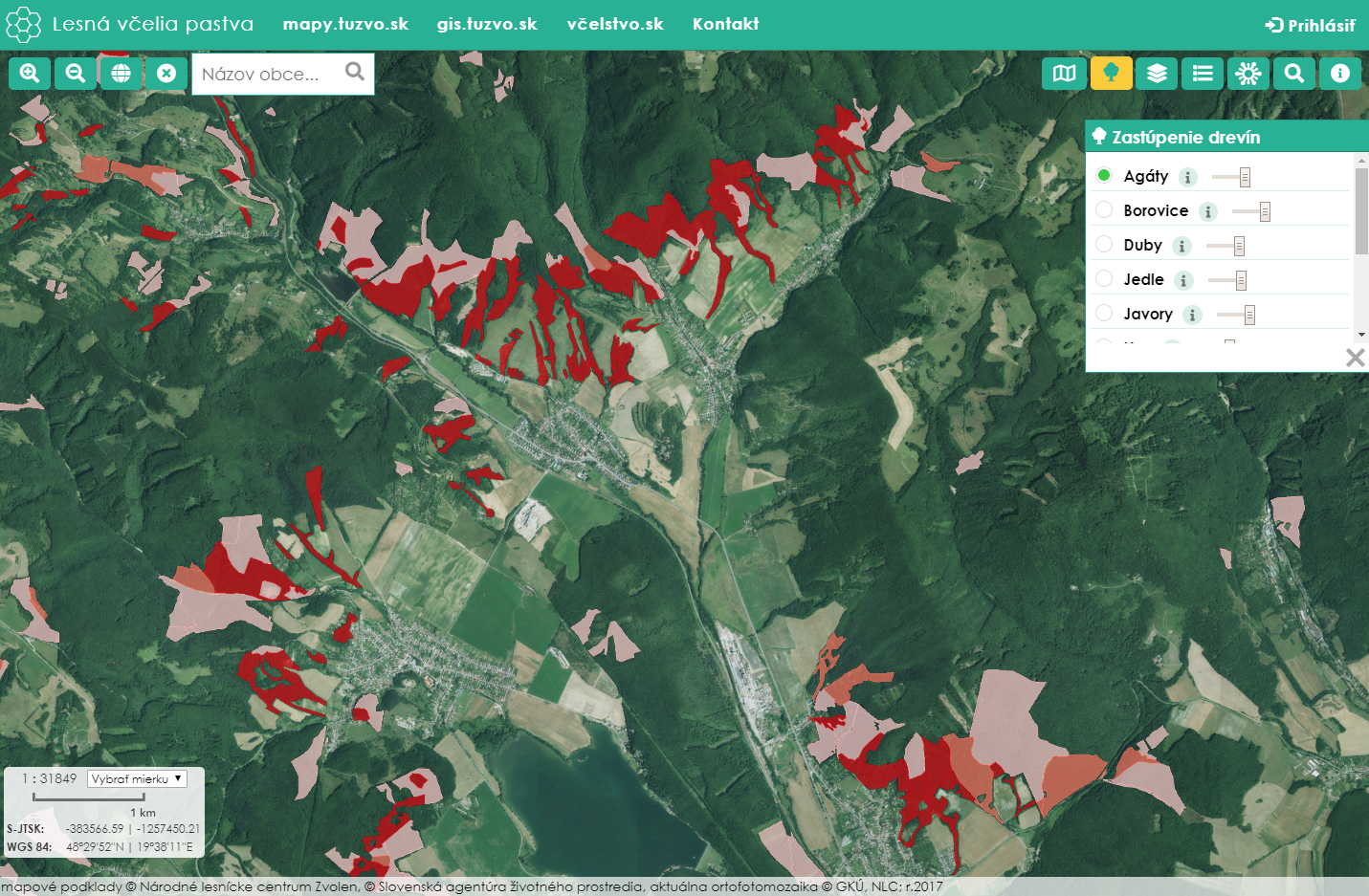The image size is (1369, 896).
Task: Show info for Agáty species
Action: coord(1188,177)
